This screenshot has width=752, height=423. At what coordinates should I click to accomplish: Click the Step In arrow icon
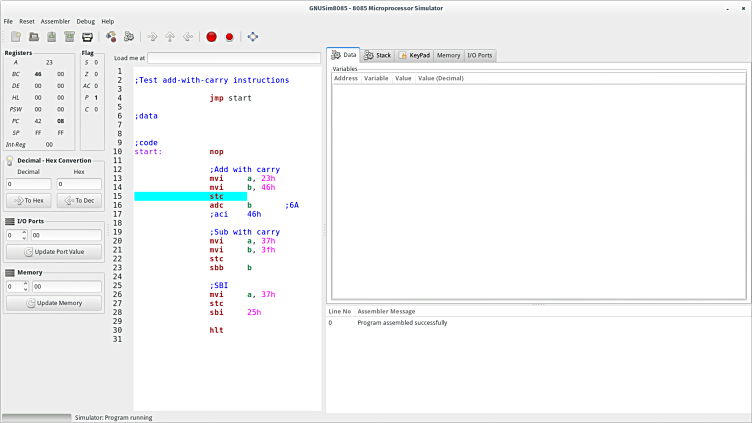point(153,37)
